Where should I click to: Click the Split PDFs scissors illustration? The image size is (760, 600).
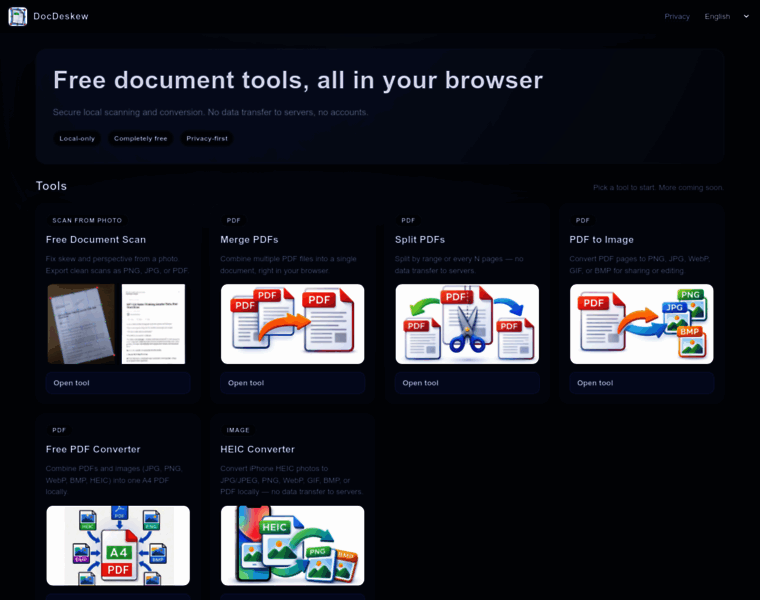point(467,324)
